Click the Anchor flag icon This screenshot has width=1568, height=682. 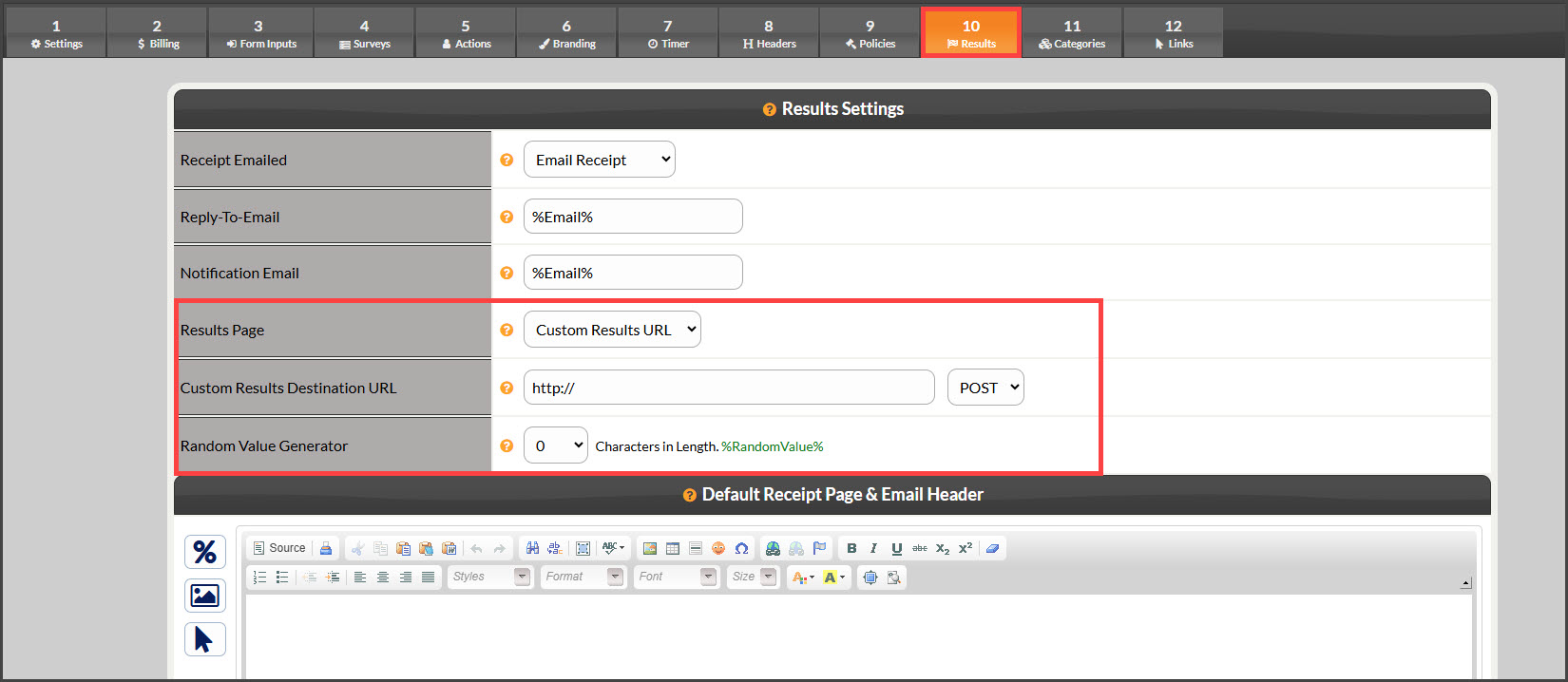point(819,548)
